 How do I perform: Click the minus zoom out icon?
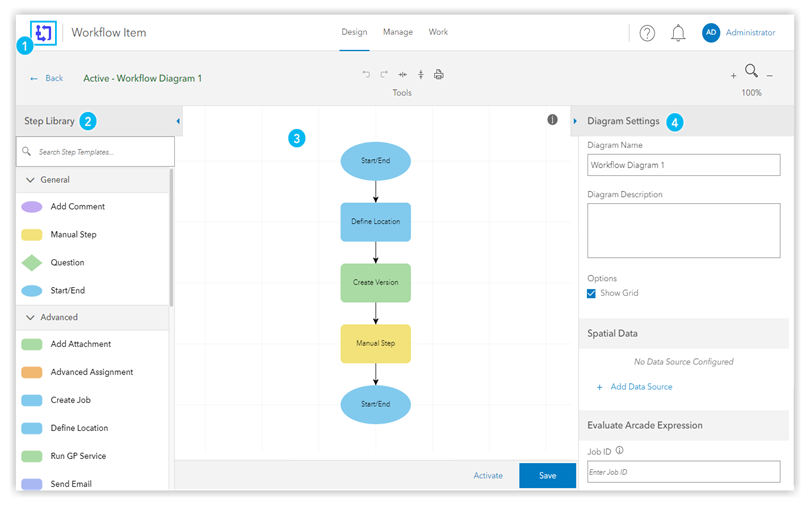click(769, 76)
